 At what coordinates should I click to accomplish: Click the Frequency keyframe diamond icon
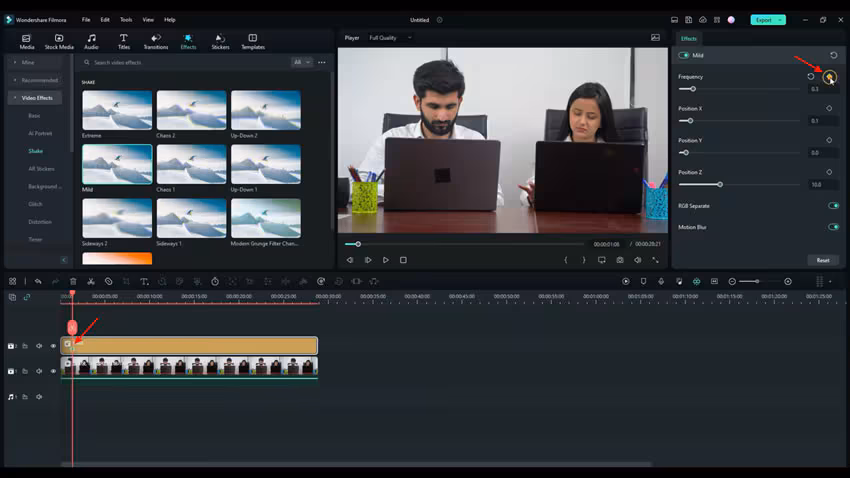coord(829,77)
